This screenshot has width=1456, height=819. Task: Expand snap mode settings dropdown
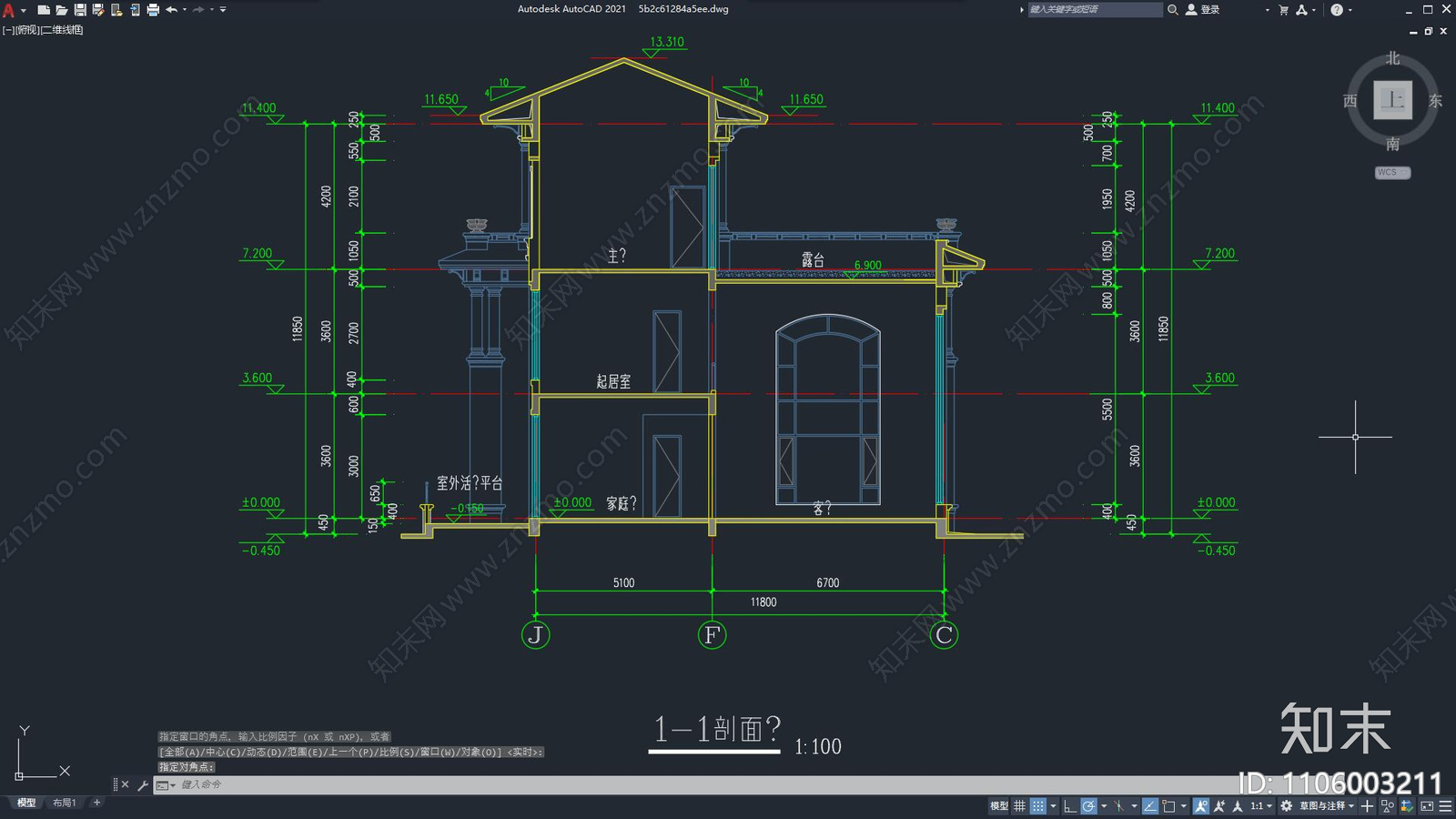click(1053, 806)
